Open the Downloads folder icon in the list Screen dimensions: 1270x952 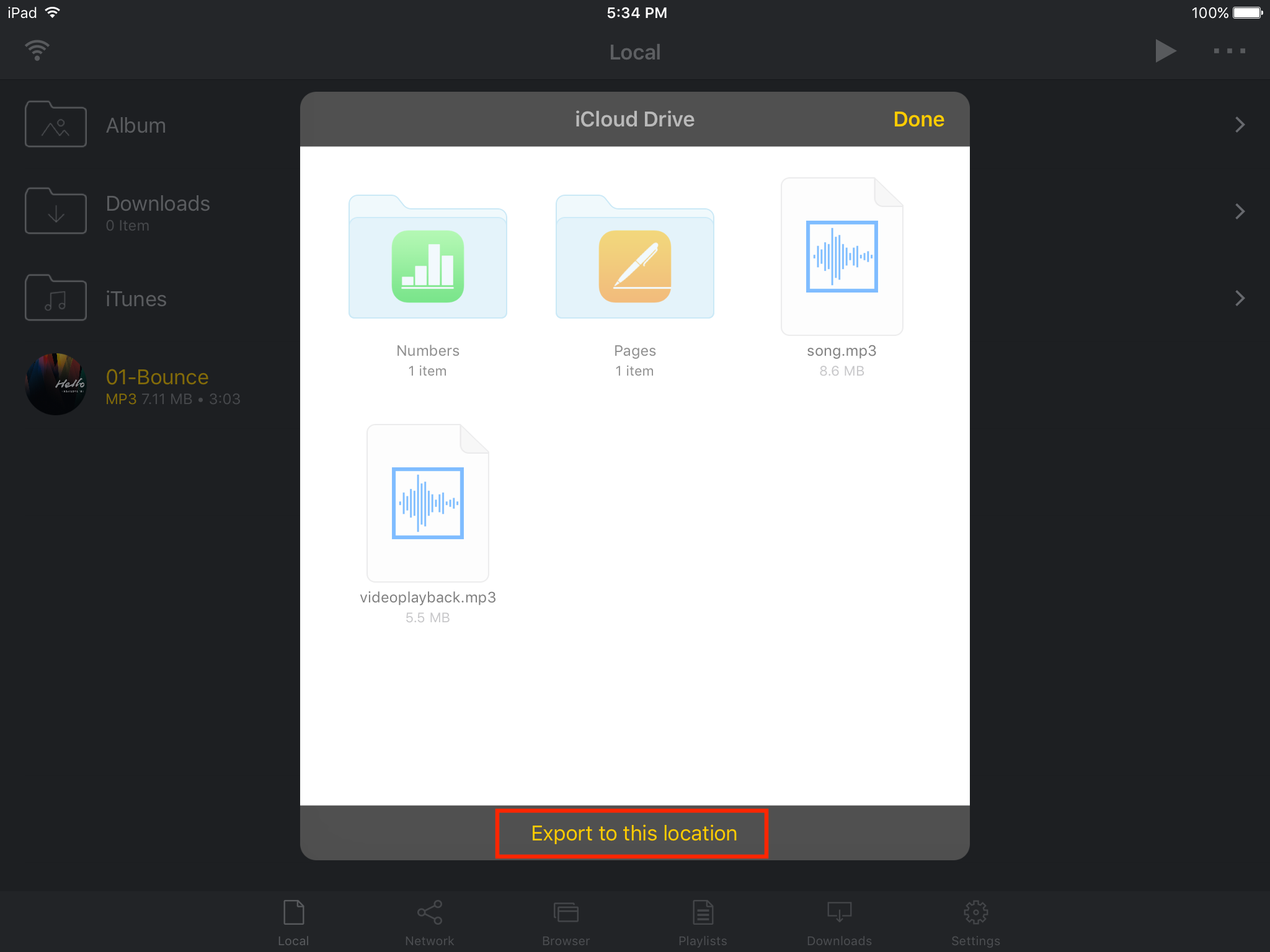pyautogui.click(x=56, y=211)
